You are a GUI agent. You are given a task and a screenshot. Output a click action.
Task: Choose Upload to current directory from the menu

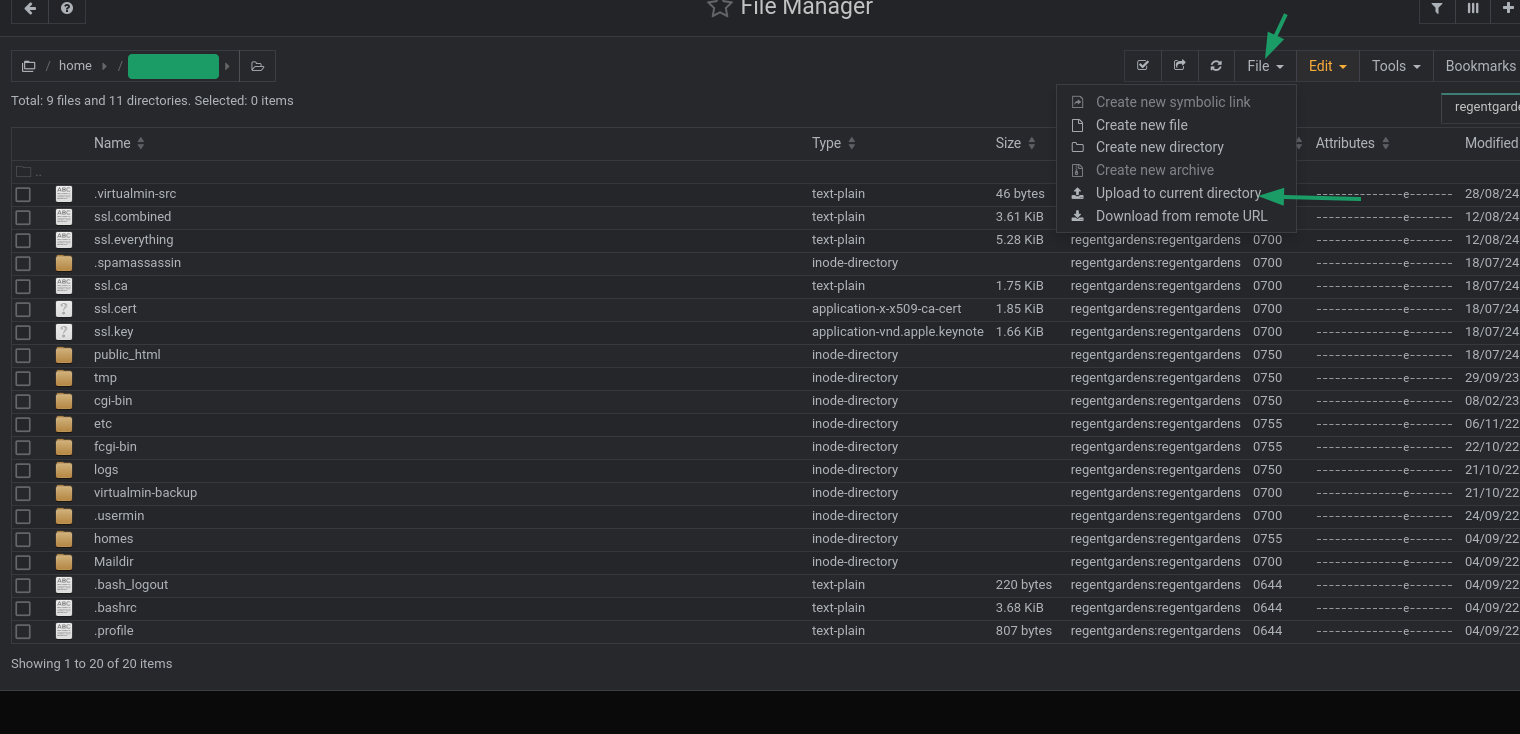(1176, 193)
